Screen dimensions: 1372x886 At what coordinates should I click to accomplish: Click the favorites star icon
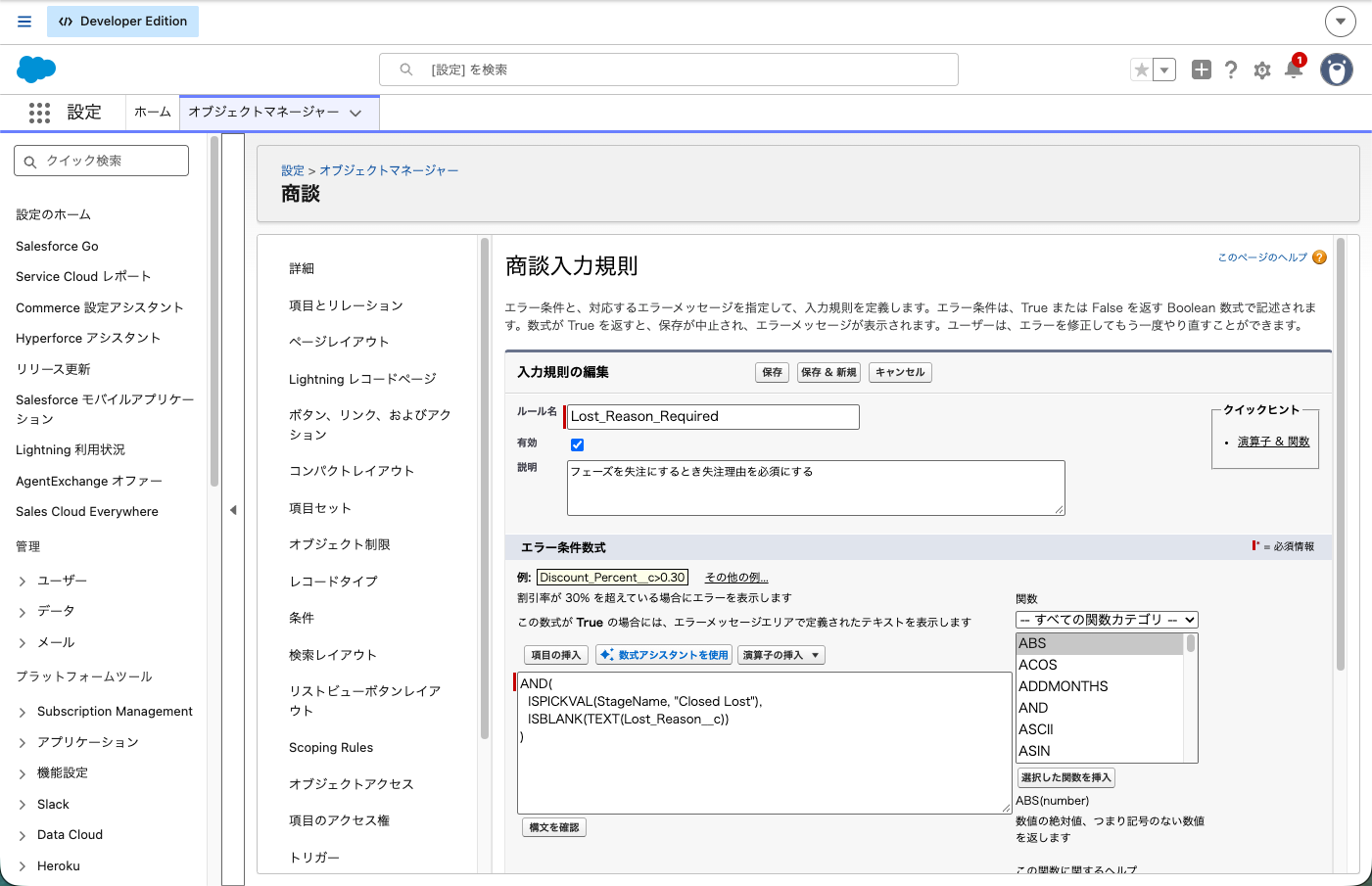(x=1142, y=70)
